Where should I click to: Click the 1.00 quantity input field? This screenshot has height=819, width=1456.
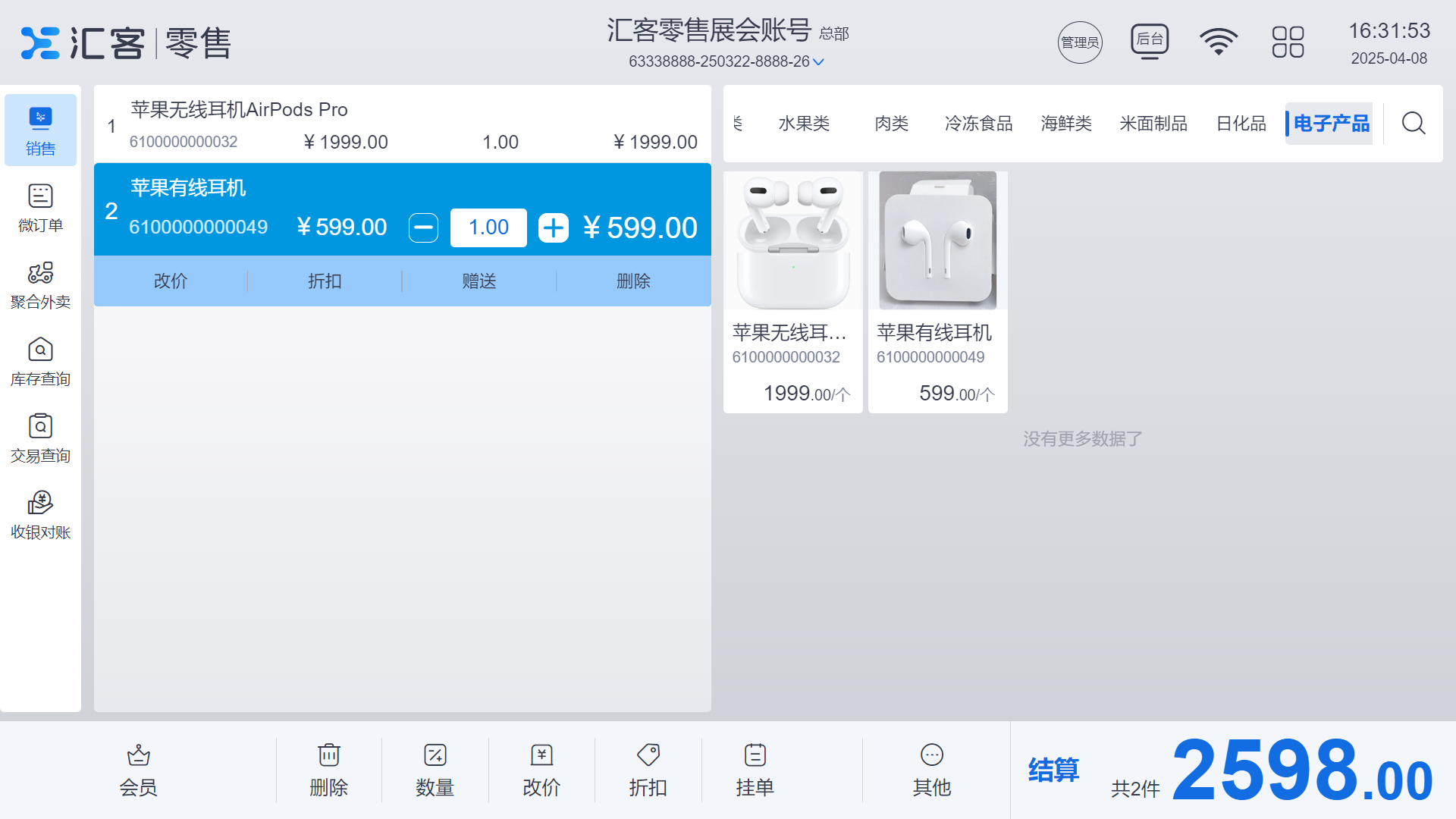[x=488, y=227]
